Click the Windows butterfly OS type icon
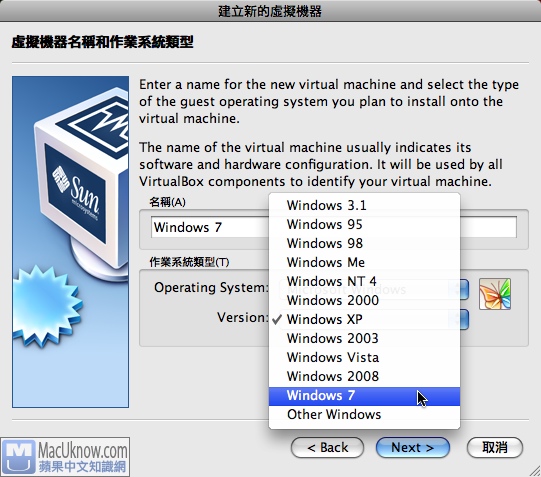 click(495, 294)
